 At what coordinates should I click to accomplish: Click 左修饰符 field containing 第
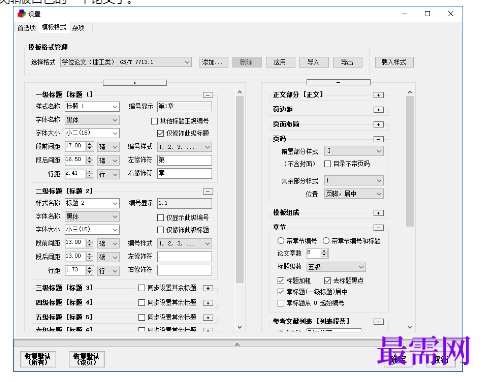(184, 160)
